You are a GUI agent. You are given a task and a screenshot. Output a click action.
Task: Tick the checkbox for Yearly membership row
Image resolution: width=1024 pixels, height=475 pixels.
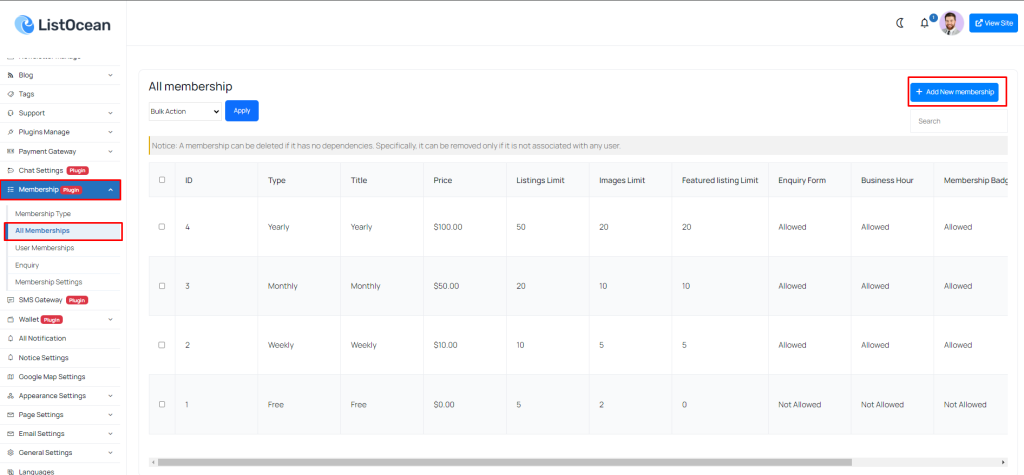162,227
